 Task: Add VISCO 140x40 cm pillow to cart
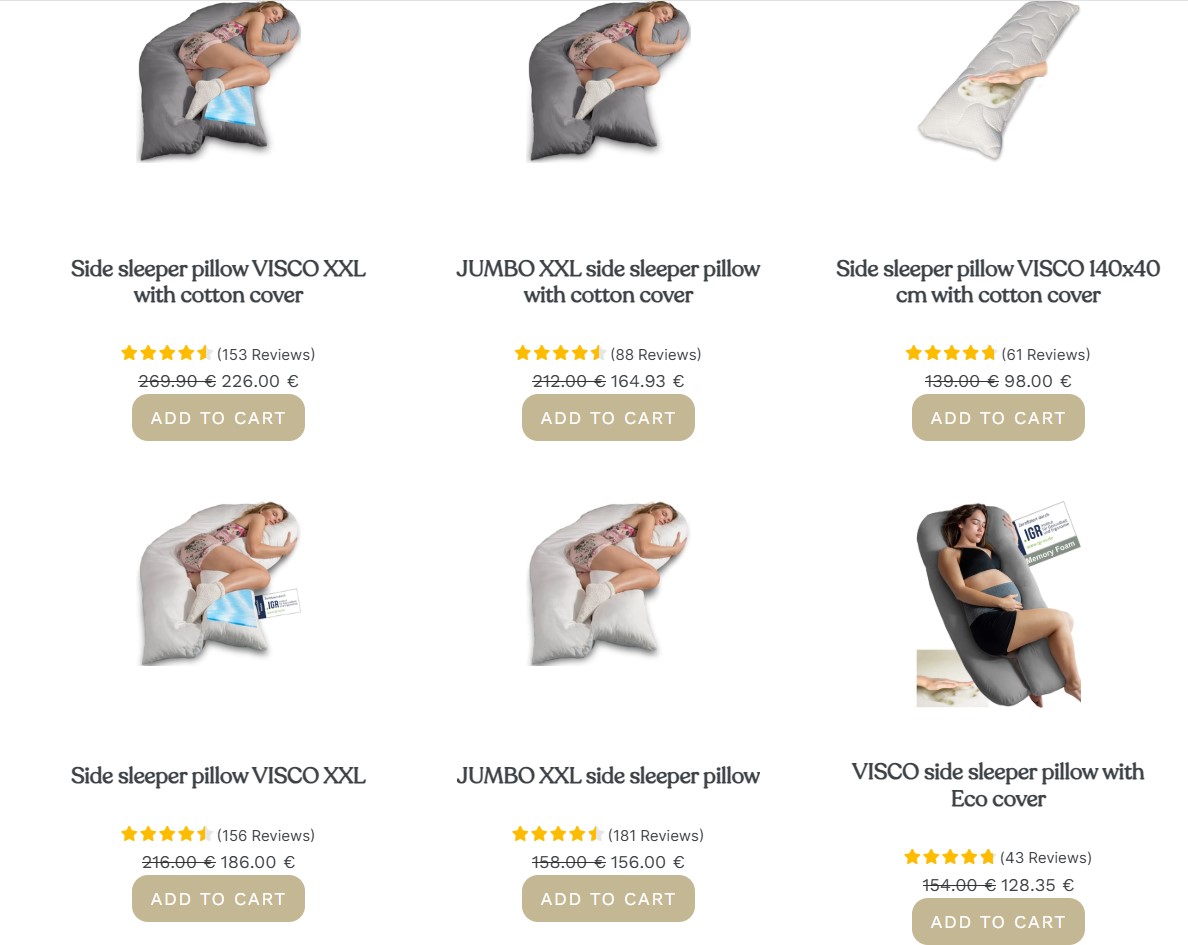998,418
